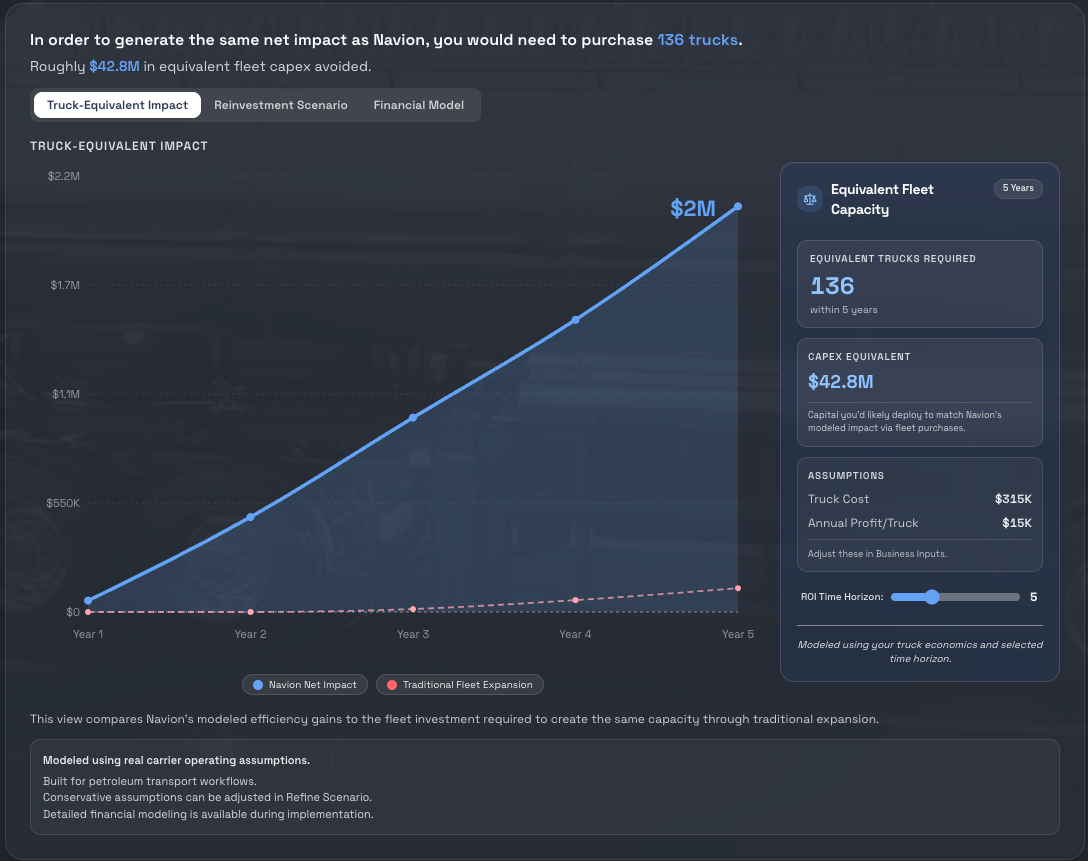The height and width of the screenshot is (861, 1088).
Task: Click the Year 3 data point on blue line
Action: (x=413, y=418)
